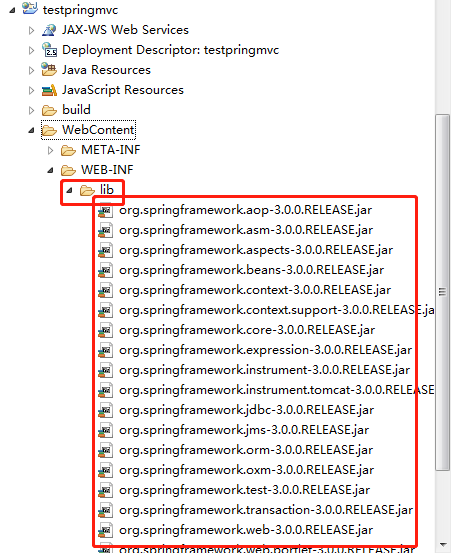
Task: Expand JAX-WS Web Services node
Action: [x=31, y=30]
